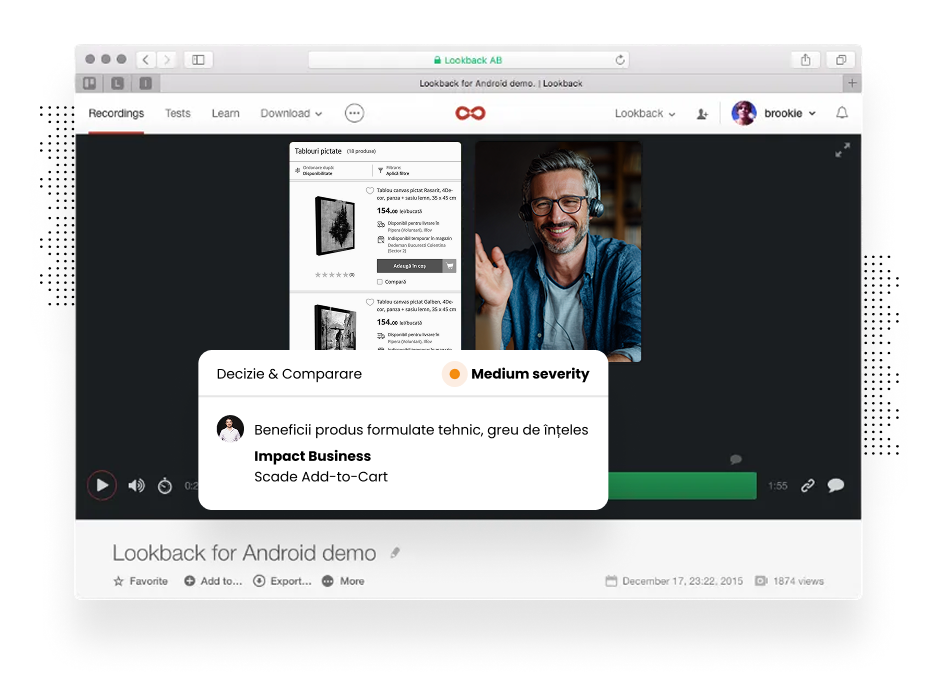Open the Learn tab
This screenshot has height=680, width=939.
point(225,113)
